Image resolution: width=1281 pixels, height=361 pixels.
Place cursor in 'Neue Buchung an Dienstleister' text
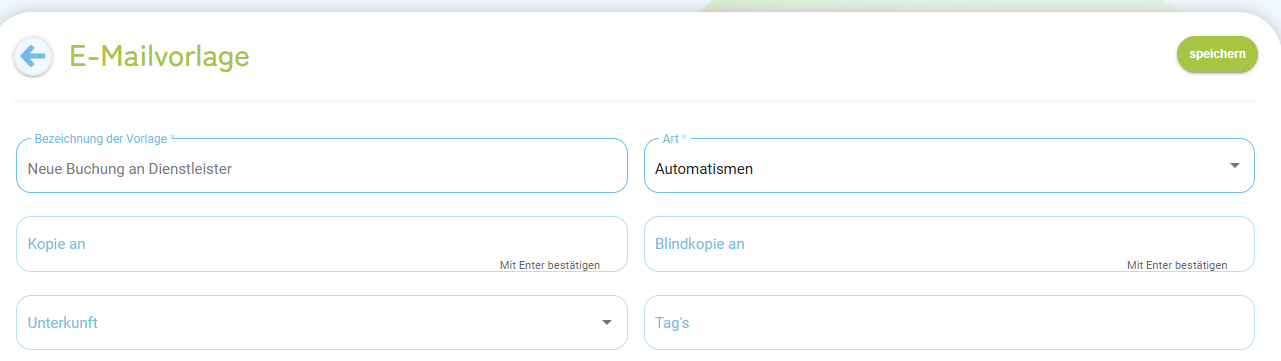tap(130, 169)
